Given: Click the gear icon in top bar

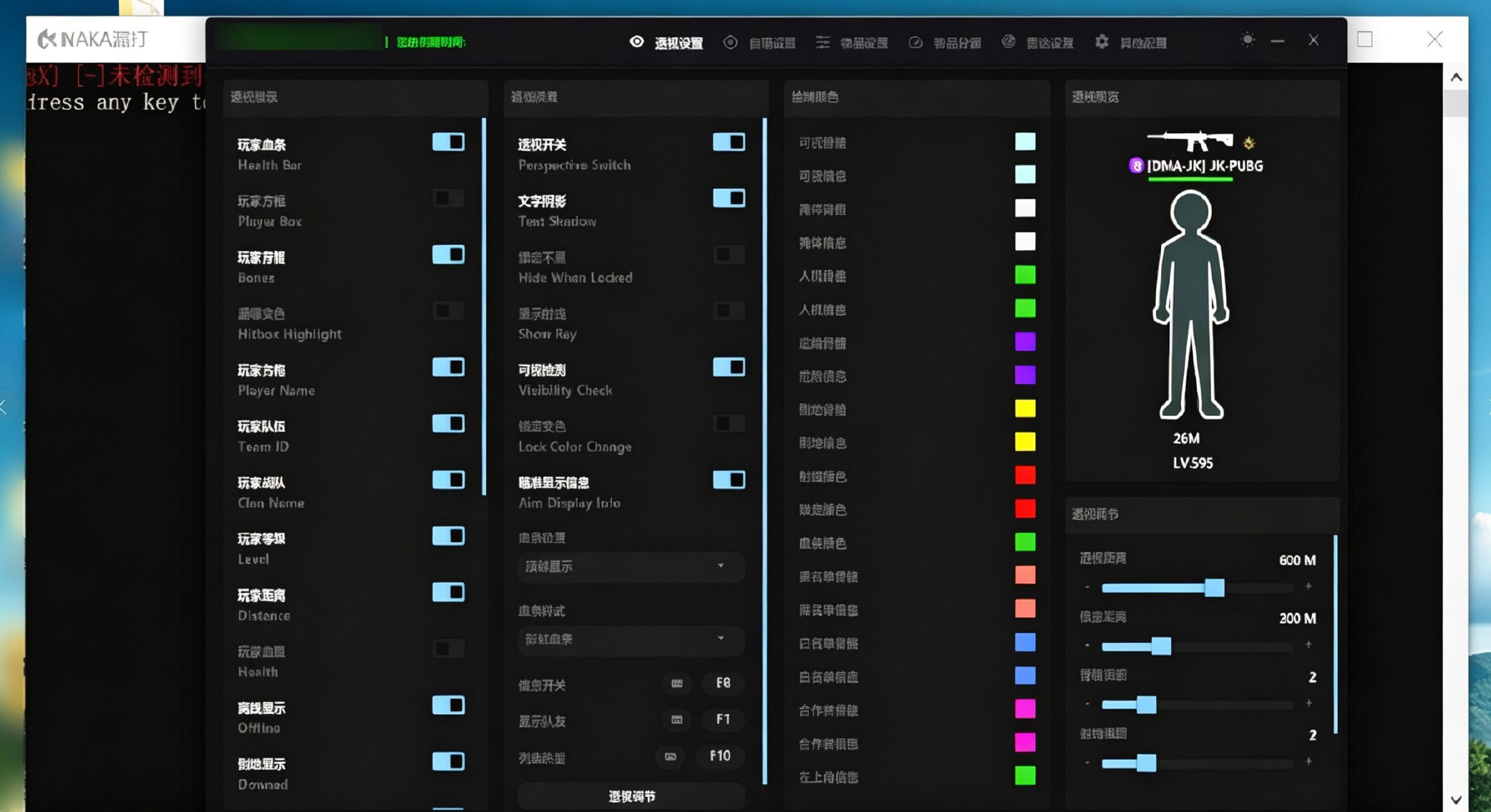Looking at the screenshot, I should tap(1101, 42).
